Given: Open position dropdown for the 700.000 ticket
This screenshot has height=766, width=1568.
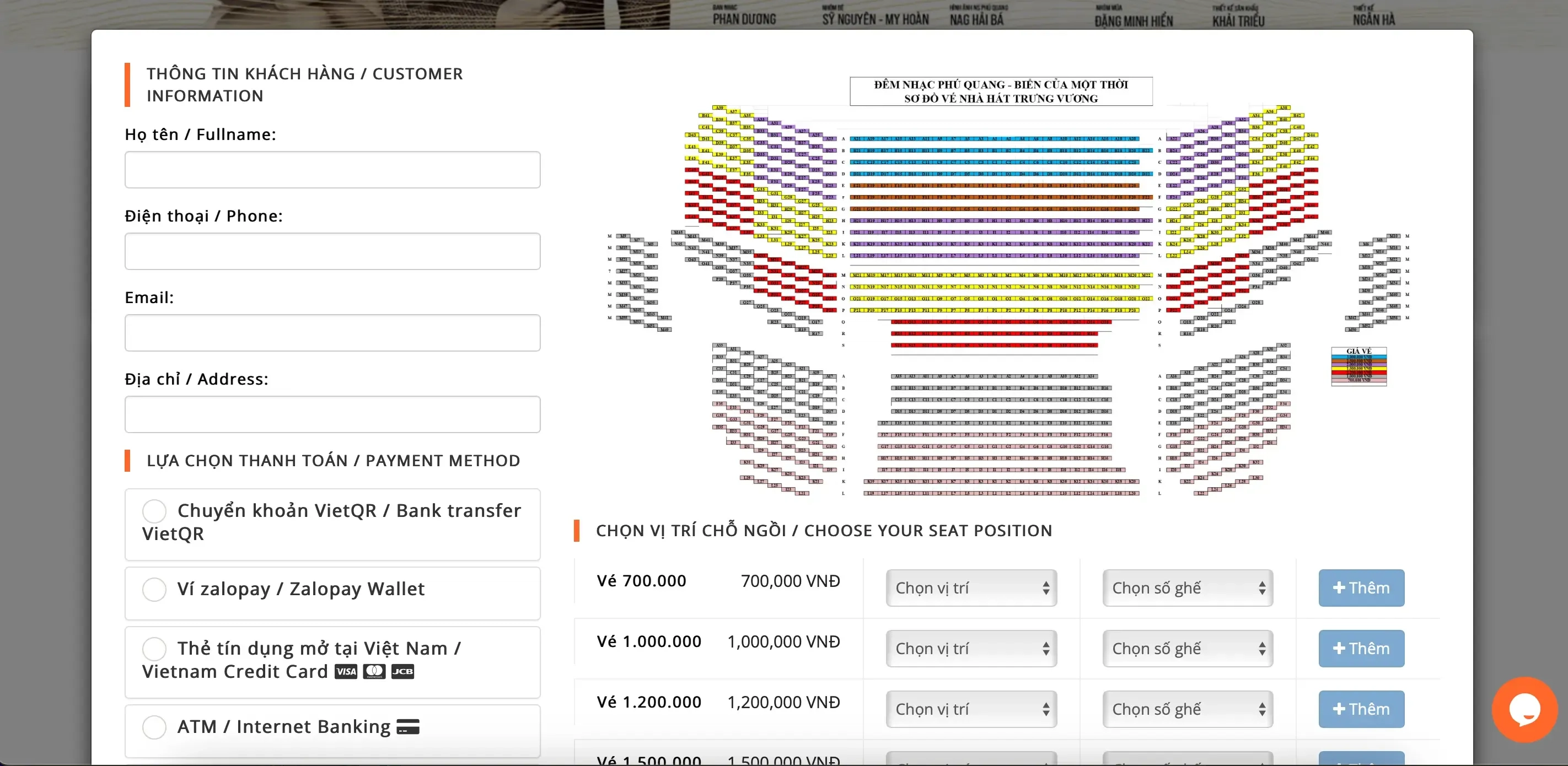Looking at the screenshot, I should [971, 588].
